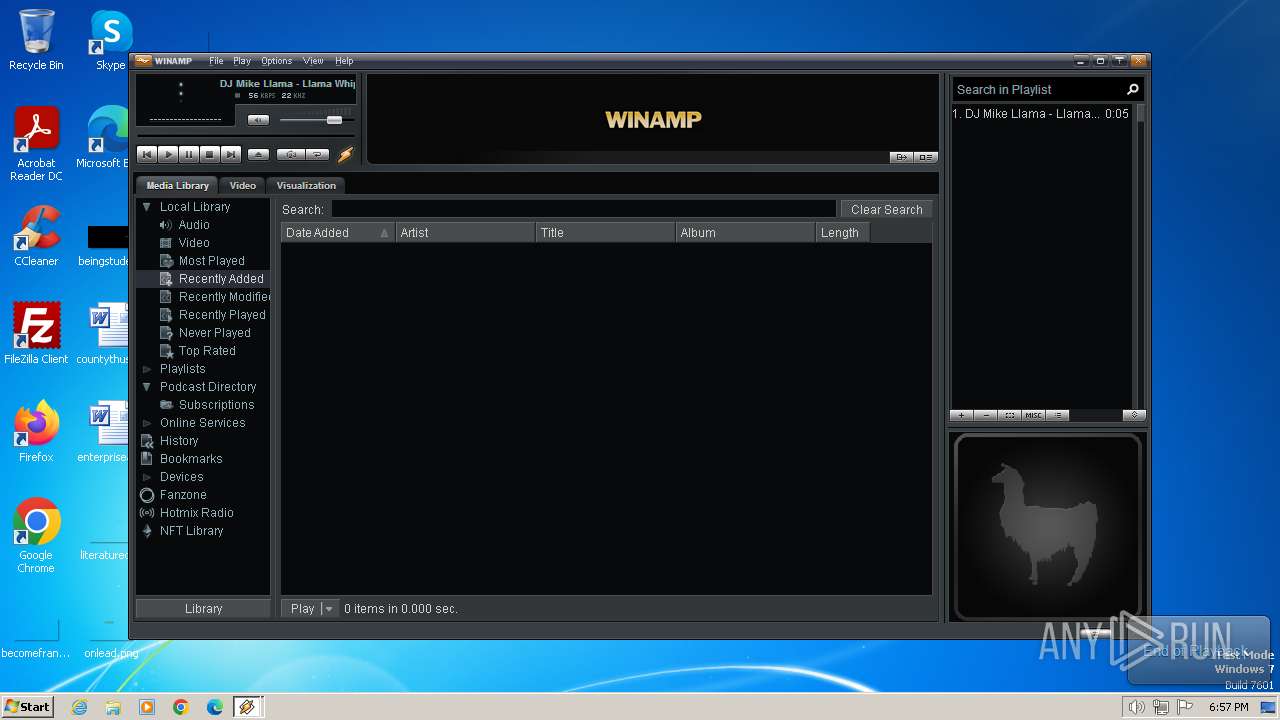This screenshot has height=720, width=1280.
Task: Sort by the Title column
Action: (x=605, y=233)
